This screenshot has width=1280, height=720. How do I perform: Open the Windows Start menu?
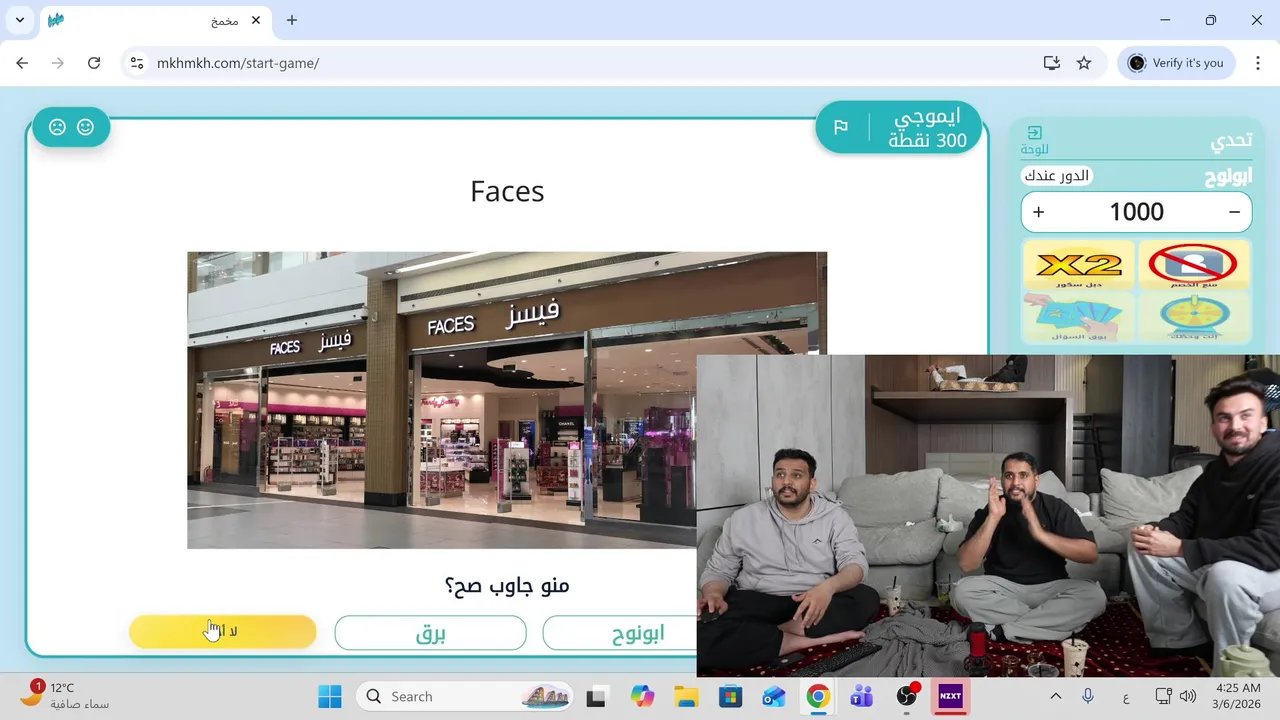tap(329, 697)
